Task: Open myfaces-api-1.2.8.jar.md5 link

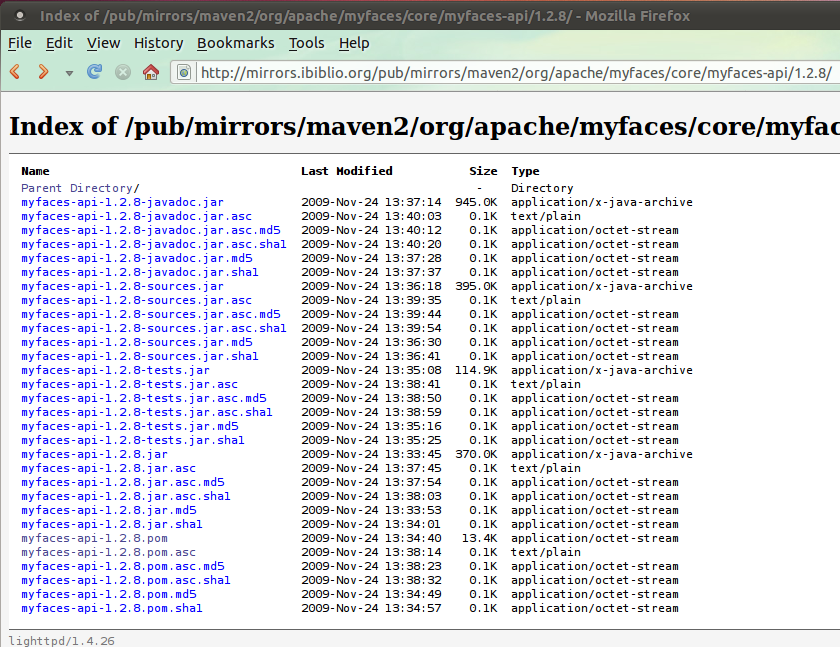Action: point(109,510)
